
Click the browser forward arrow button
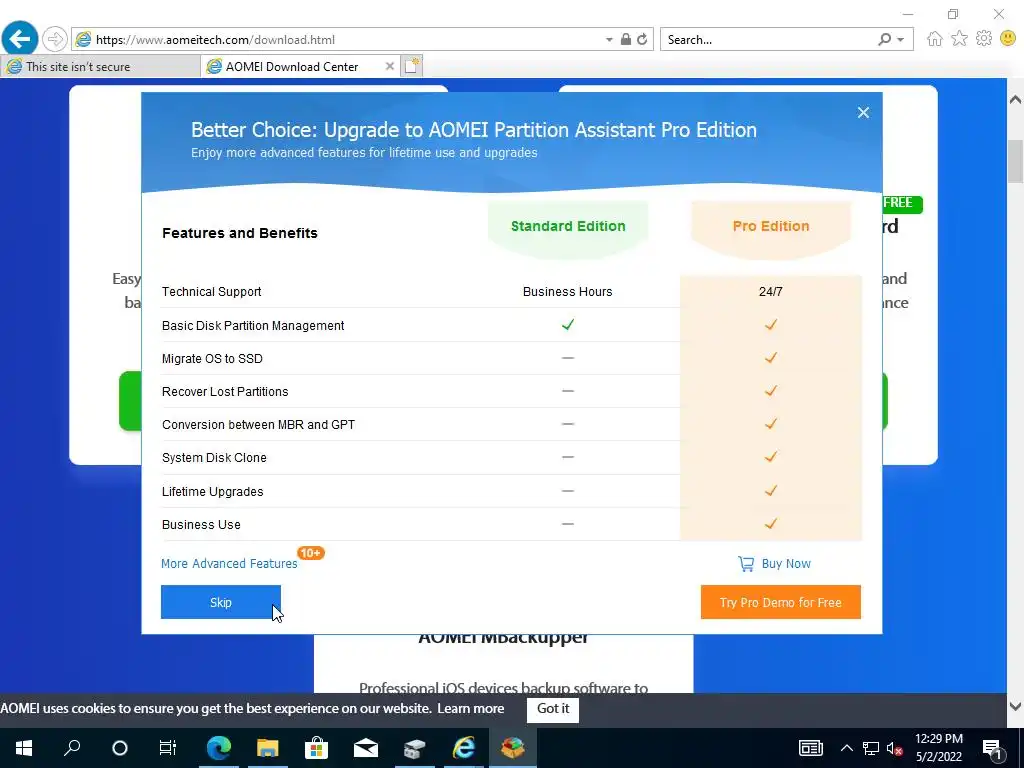pos(55,39)
